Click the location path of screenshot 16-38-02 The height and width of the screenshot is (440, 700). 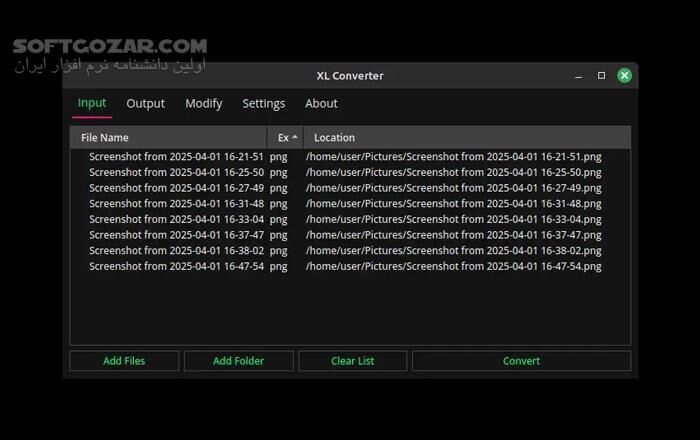(x=453, y=251)
